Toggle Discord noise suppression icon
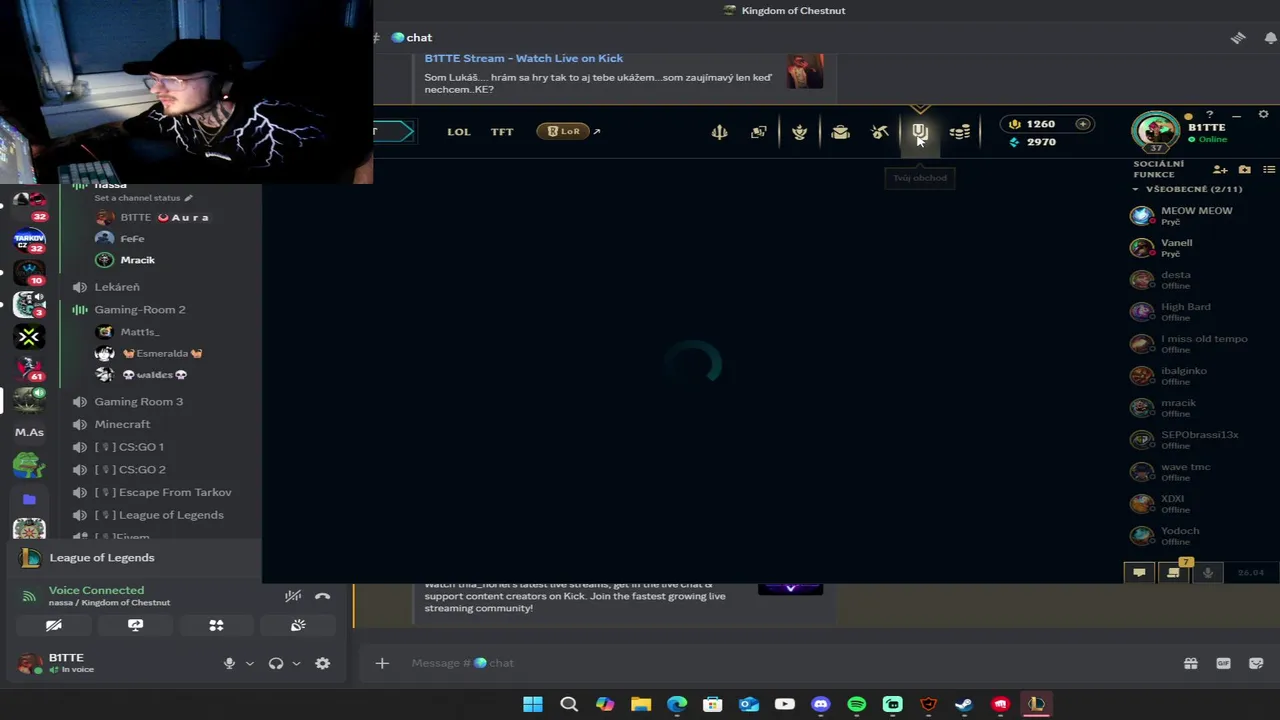The height and width of the screenshot is (720, 1280). tap(293, 596)
